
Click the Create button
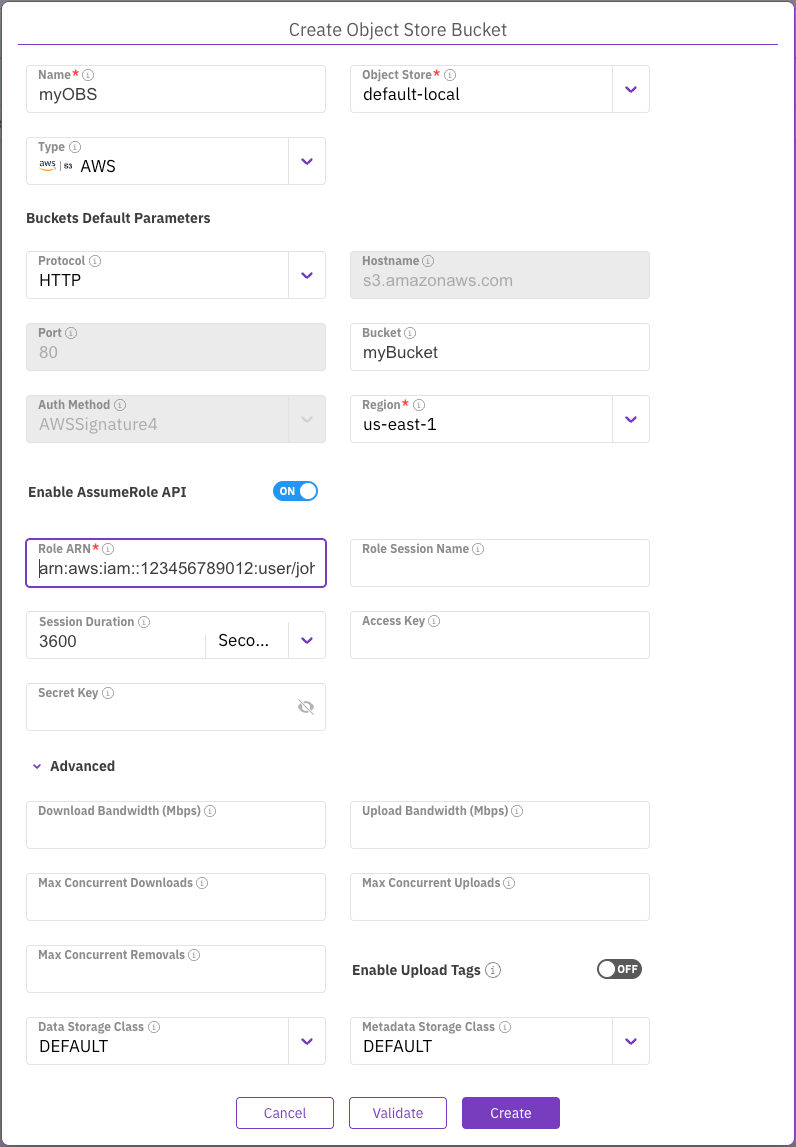tap(510, 1113)
